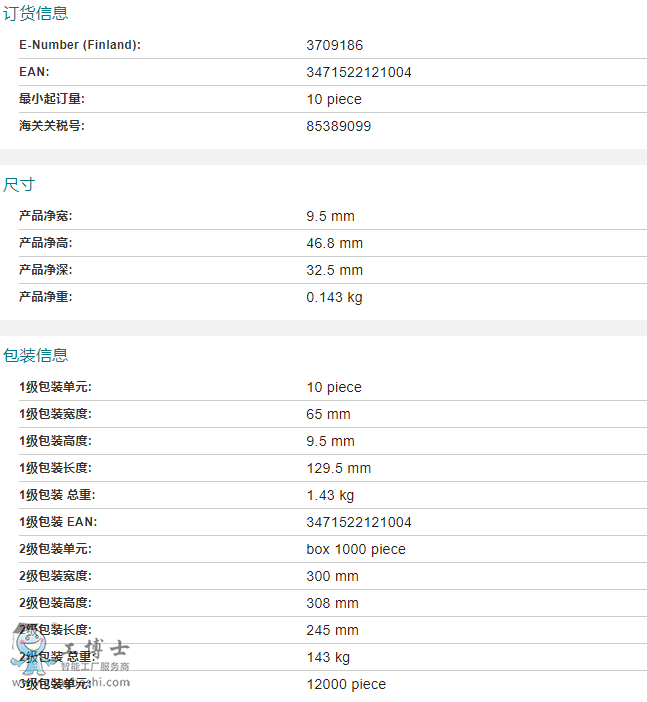Click the 1级包装长度 value 129.5 mm
The width and height of the screenshot is (647, 702).
338,468
